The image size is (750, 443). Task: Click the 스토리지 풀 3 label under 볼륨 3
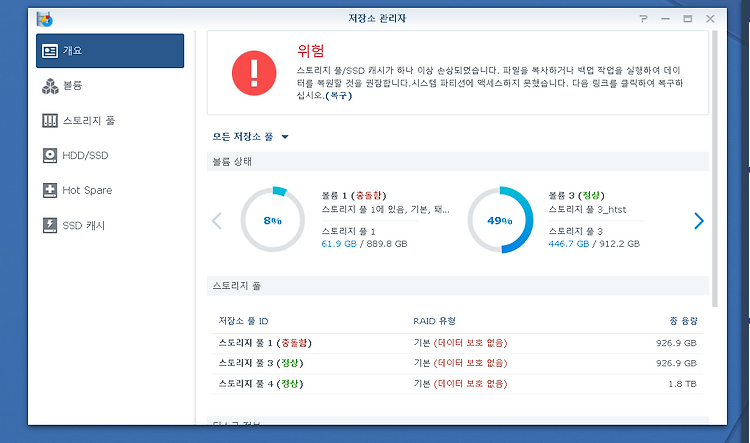[x=576, y=232]
